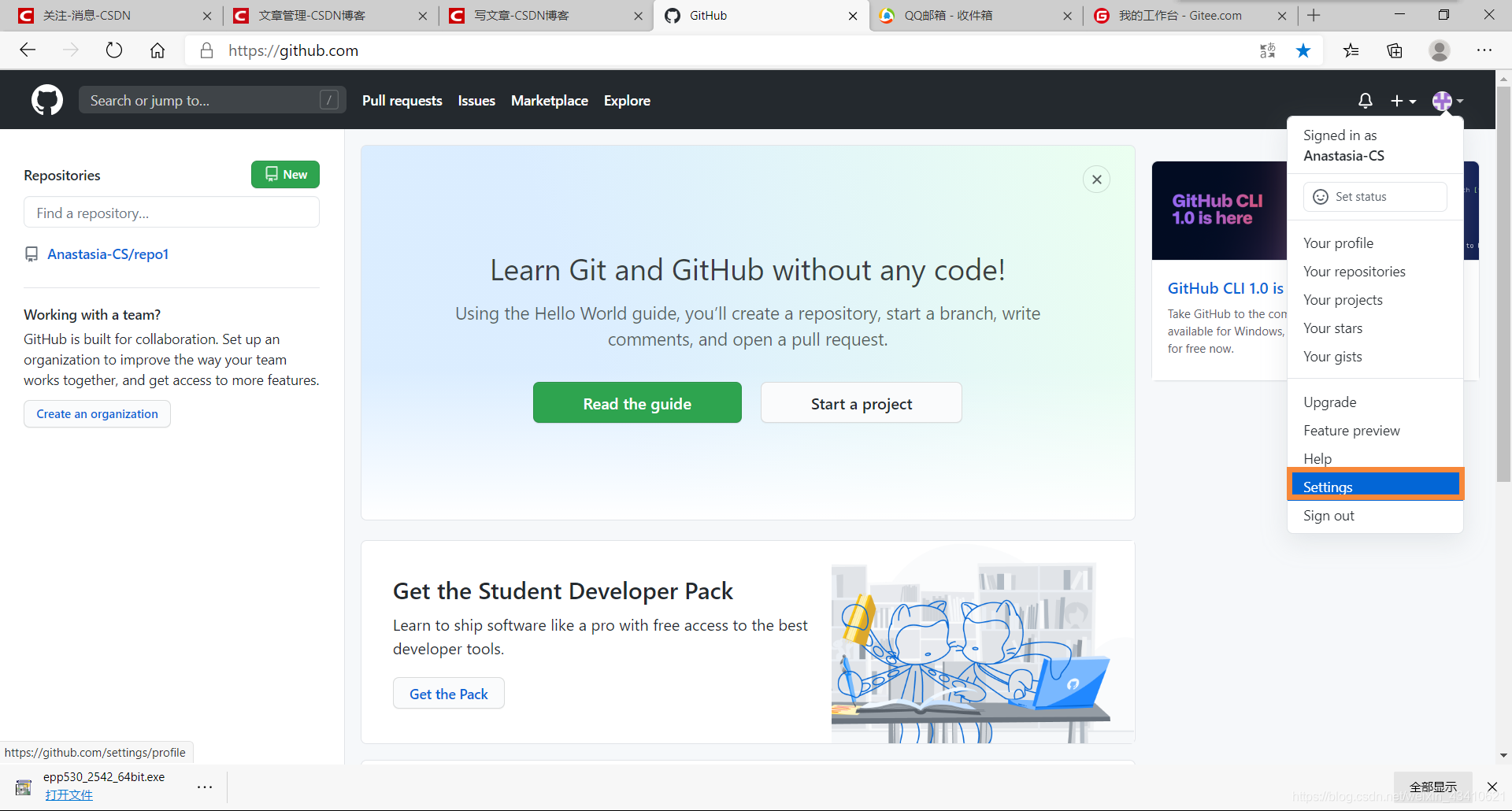
Task: Click the smiley icon in Set status
Action: (x=1321, y=197)
